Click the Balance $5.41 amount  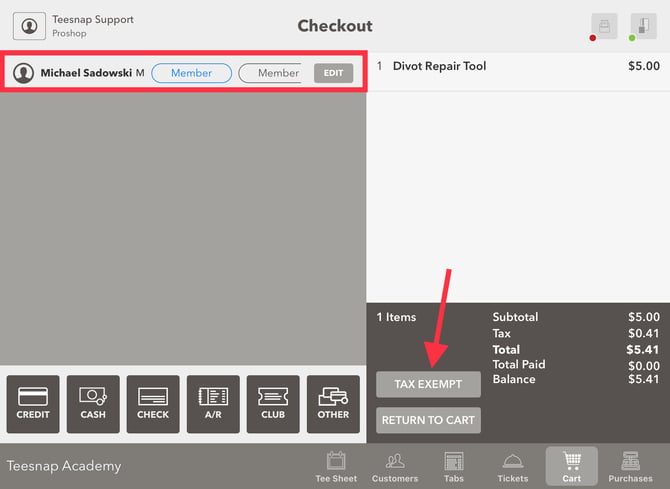[x=644, y=379]
